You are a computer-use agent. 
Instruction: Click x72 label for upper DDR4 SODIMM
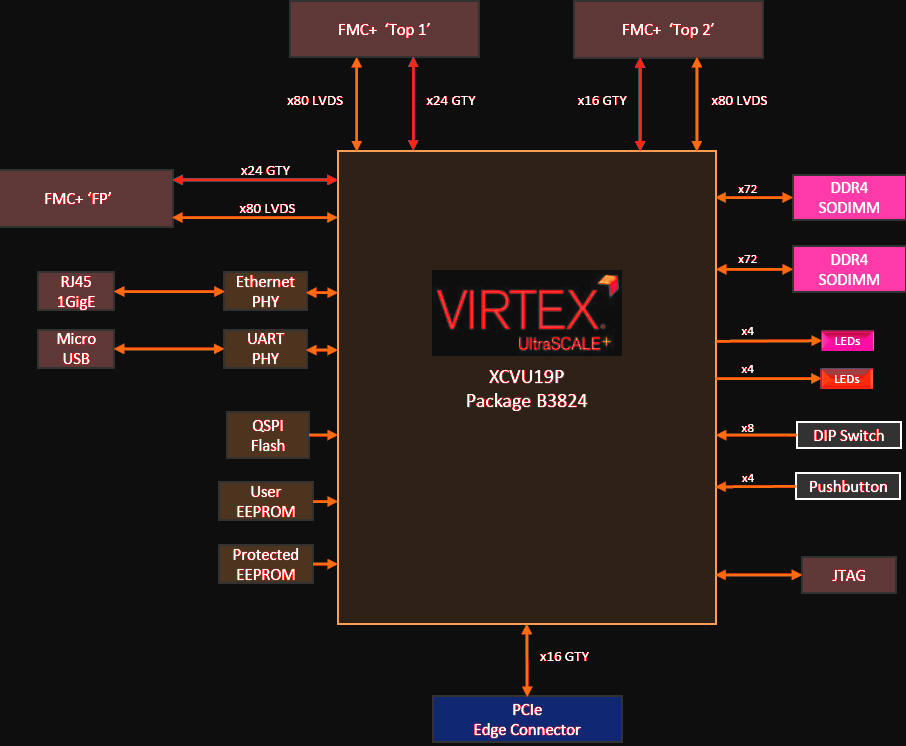(x=747, y=189)
